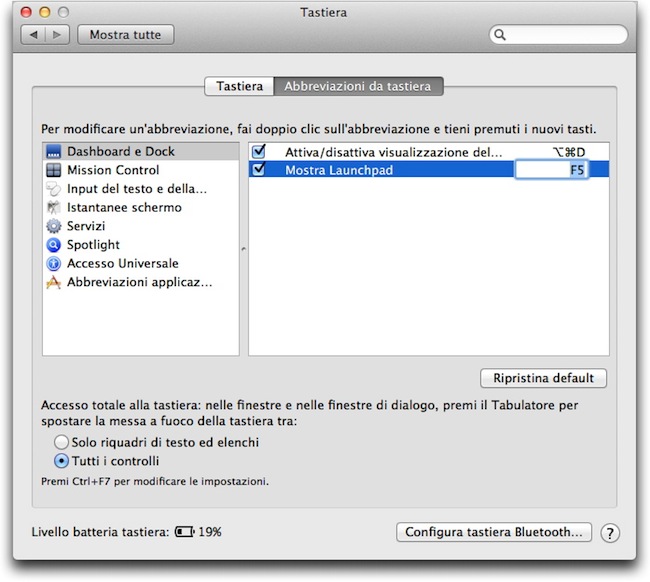The width and height of the screenshot is (650, 582).
Task: Open Configura tastiera Bluetooth settings
Action: click(x=494, y=532)
